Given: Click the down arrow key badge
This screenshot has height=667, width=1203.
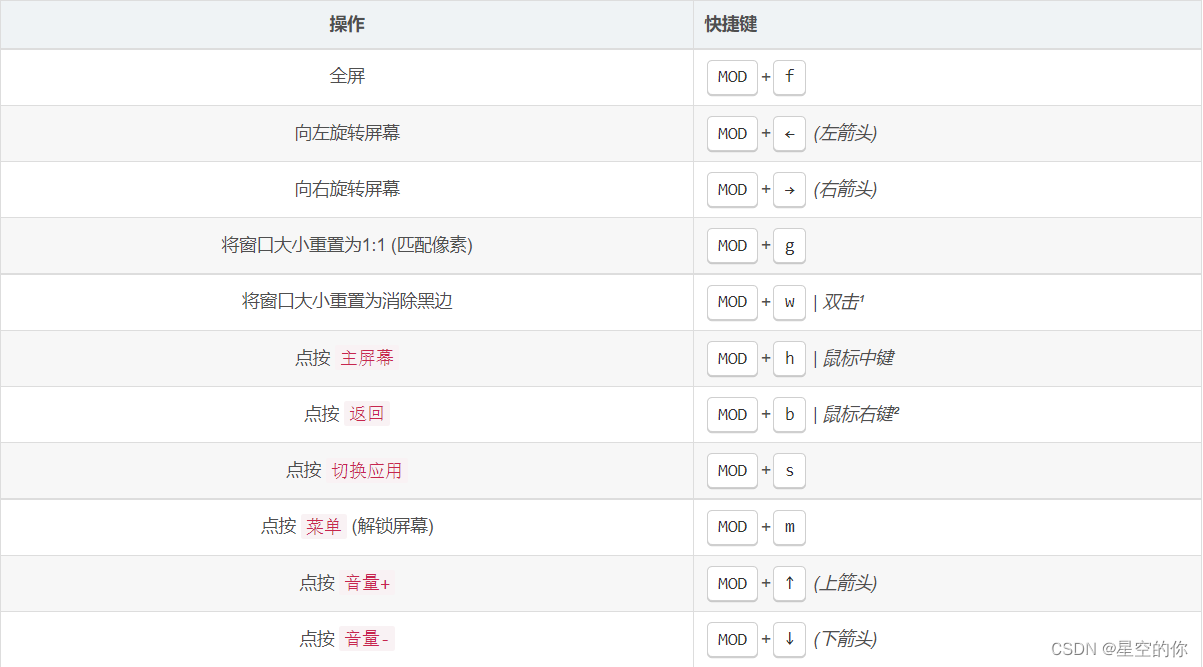Looking at the screenshot, I should (x=789, y=639).
